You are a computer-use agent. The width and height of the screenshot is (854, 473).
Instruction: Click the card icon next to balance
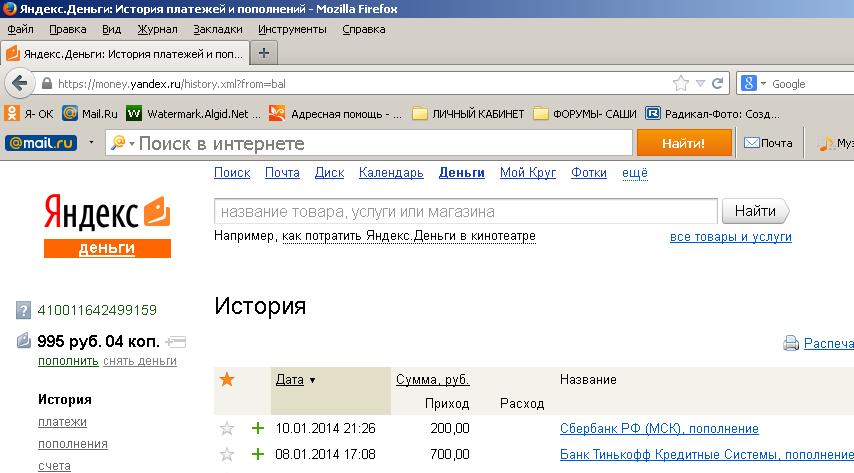[177, 342]
